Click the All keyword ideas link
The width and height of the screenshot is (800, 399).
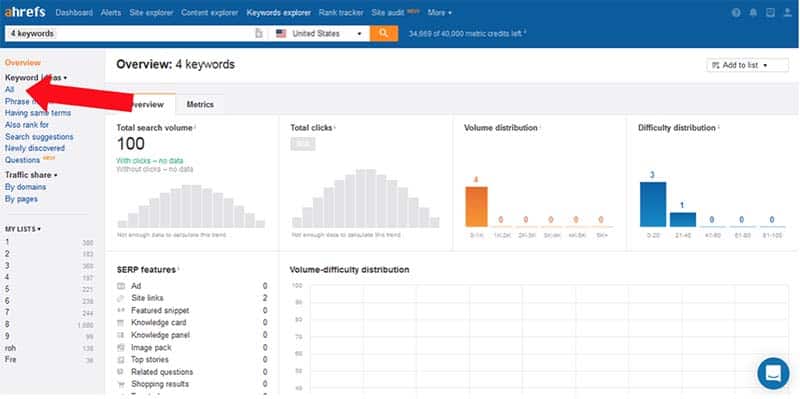9,89
